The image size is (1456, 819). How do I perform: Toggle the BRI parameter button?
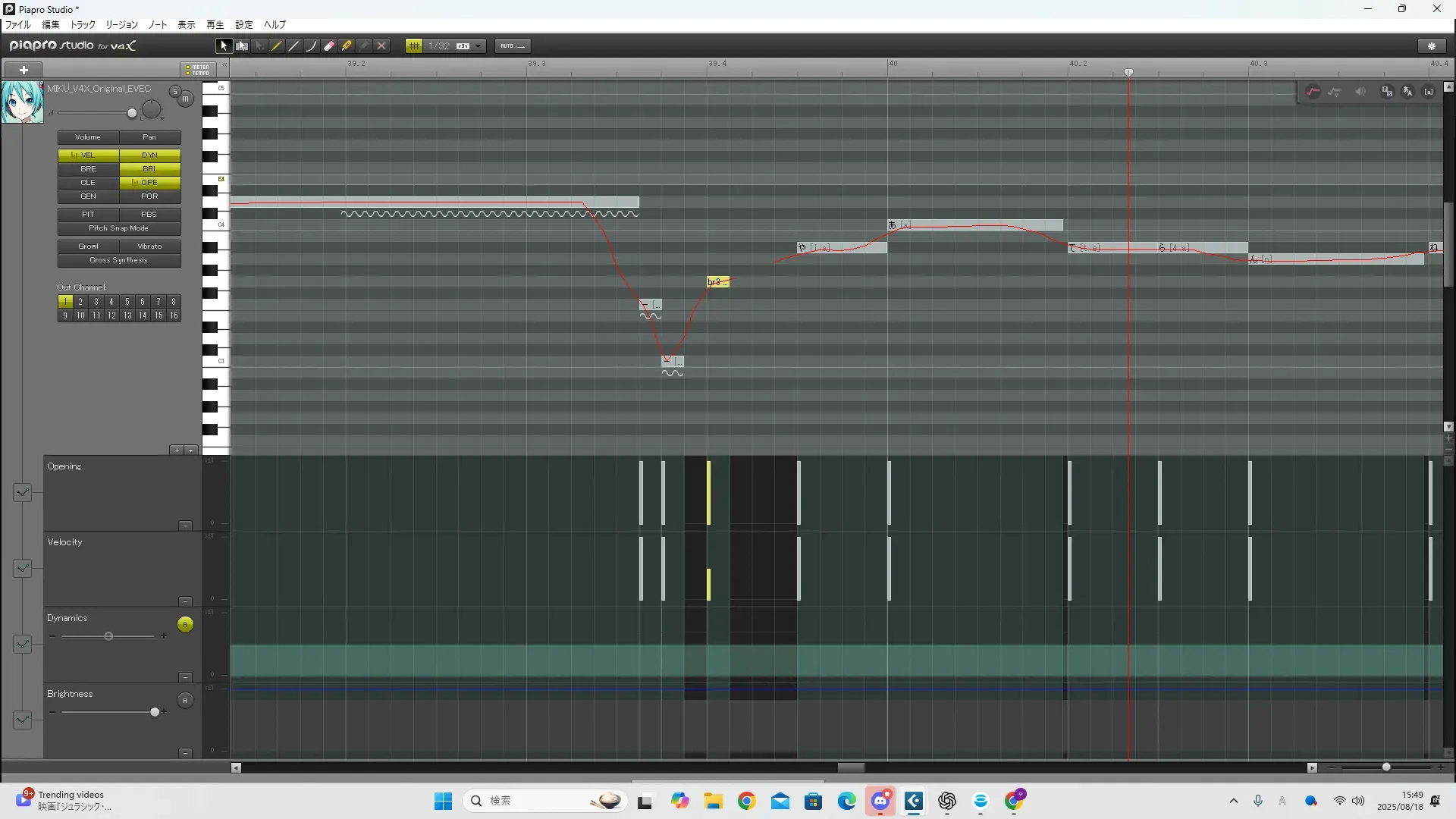click(x=149, y=169)
